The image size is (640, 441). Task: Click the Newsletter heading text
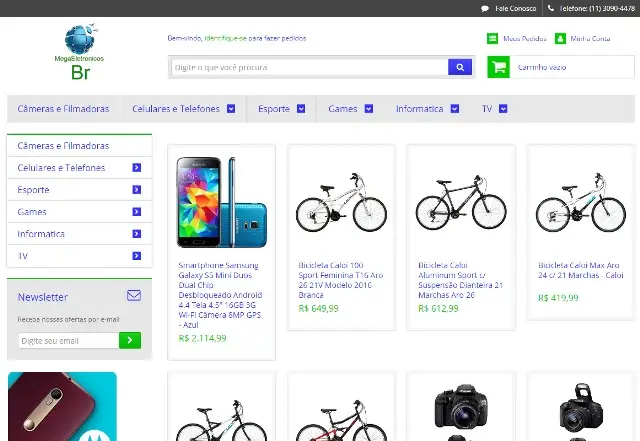pyautogui.click(x=42, y=297)
